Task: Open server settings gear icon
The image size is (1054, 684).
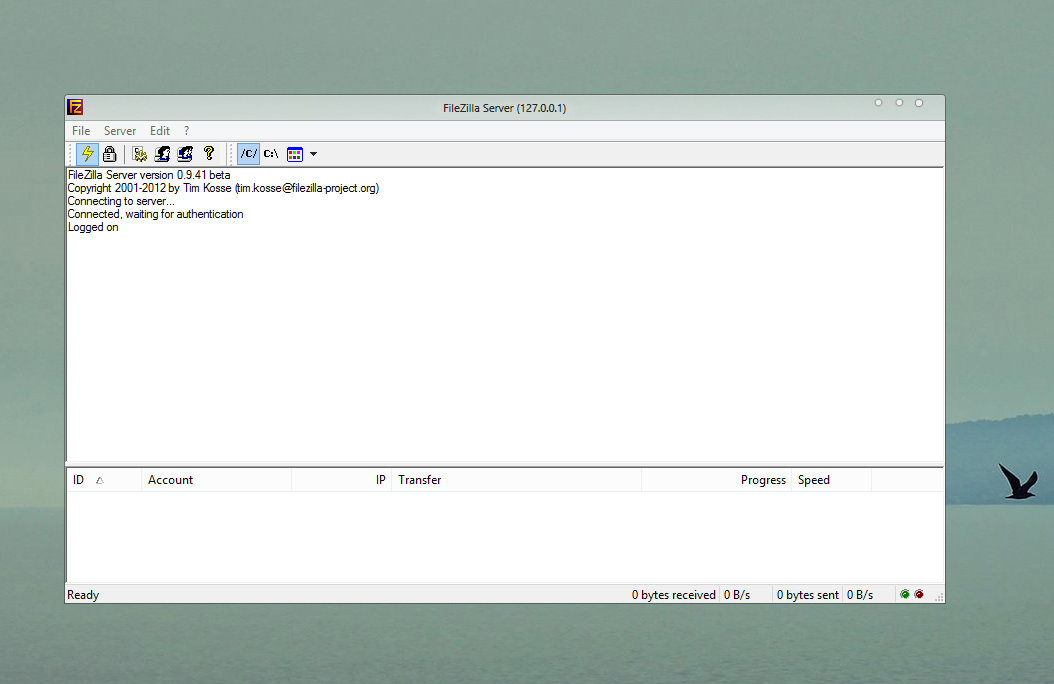Action: tap(140, 154)
